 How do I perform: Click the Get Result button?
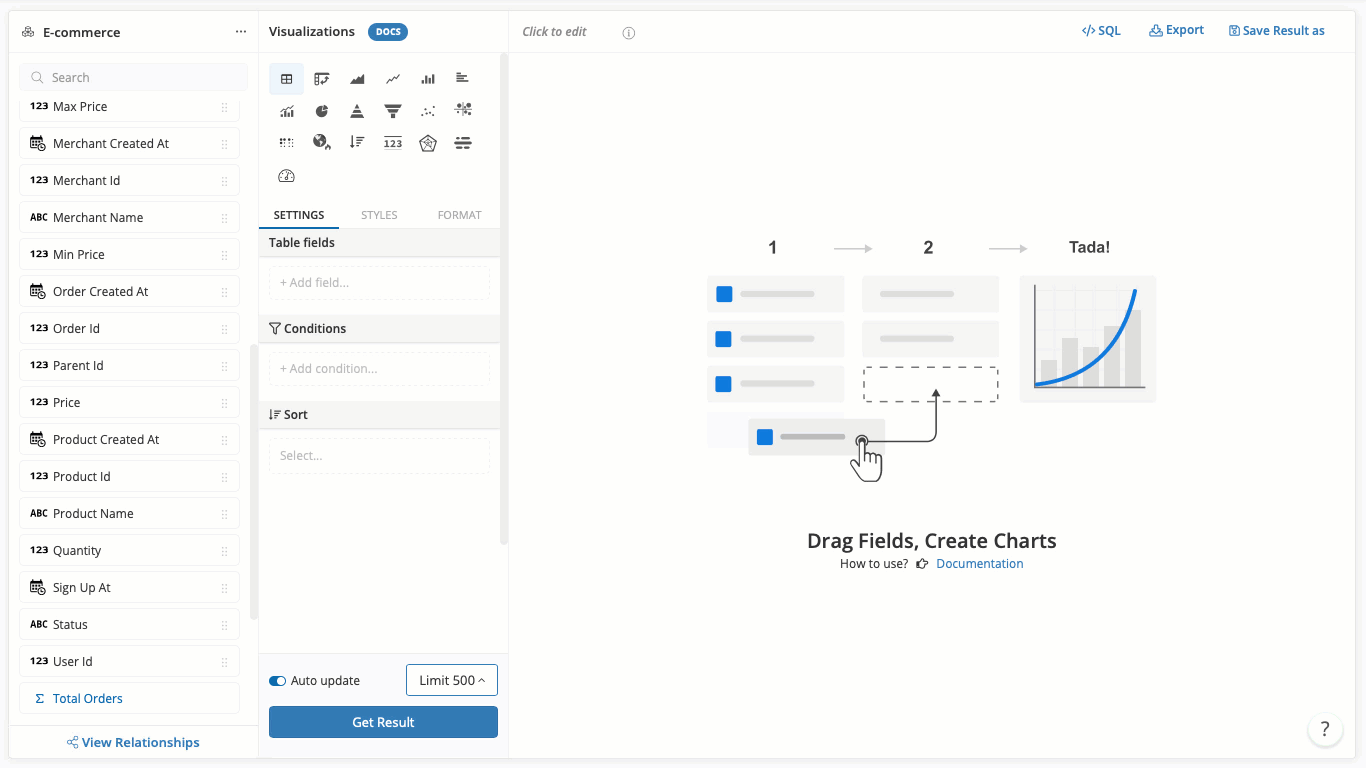coord(383,722)
